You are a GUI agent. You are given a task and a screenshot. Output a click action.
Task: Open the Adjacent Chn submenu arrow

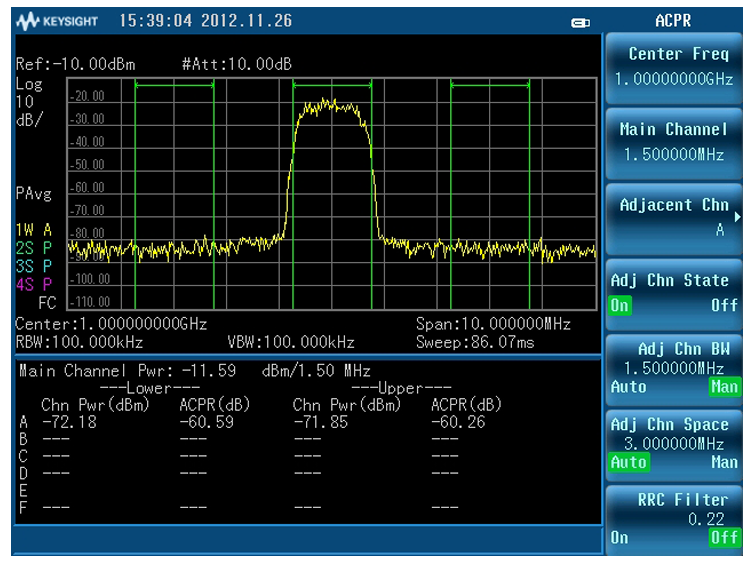click(737, 217)
